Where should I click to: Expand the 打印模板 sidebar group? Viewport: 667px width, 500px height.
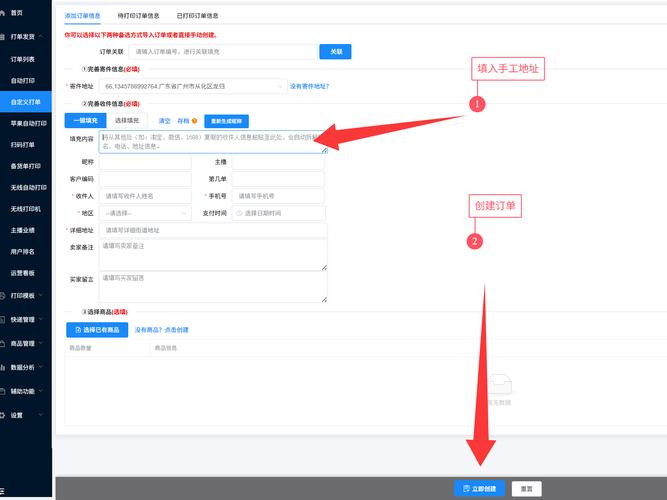(26, 295)
